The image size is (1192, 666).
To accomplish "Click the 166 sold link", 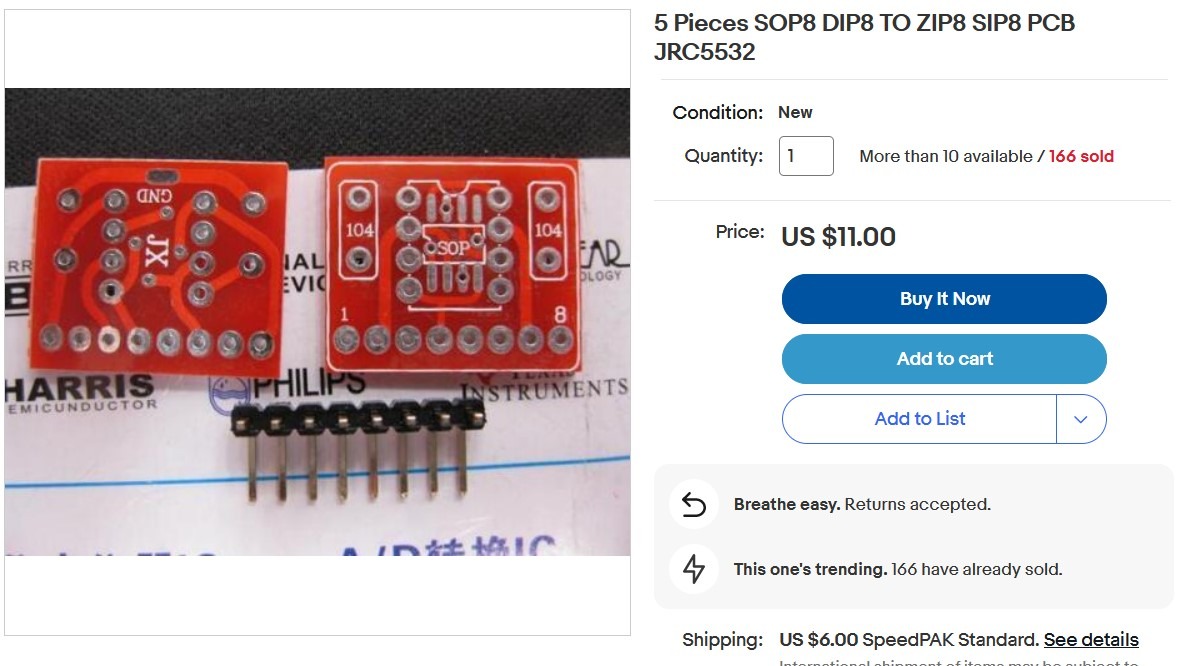I will click(x=1081, y=157).
